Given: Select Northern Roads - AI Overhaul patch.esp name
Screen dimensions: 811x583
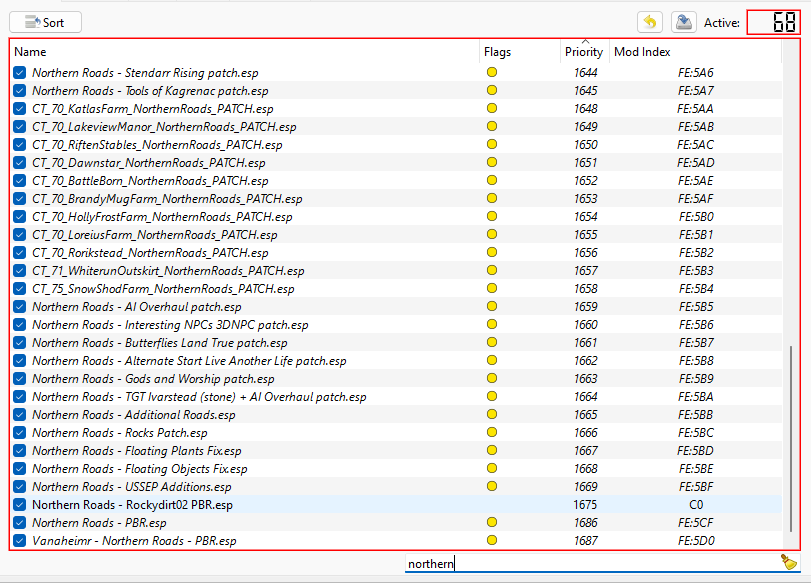Looking at the screenshot, I should coord(137,307).
